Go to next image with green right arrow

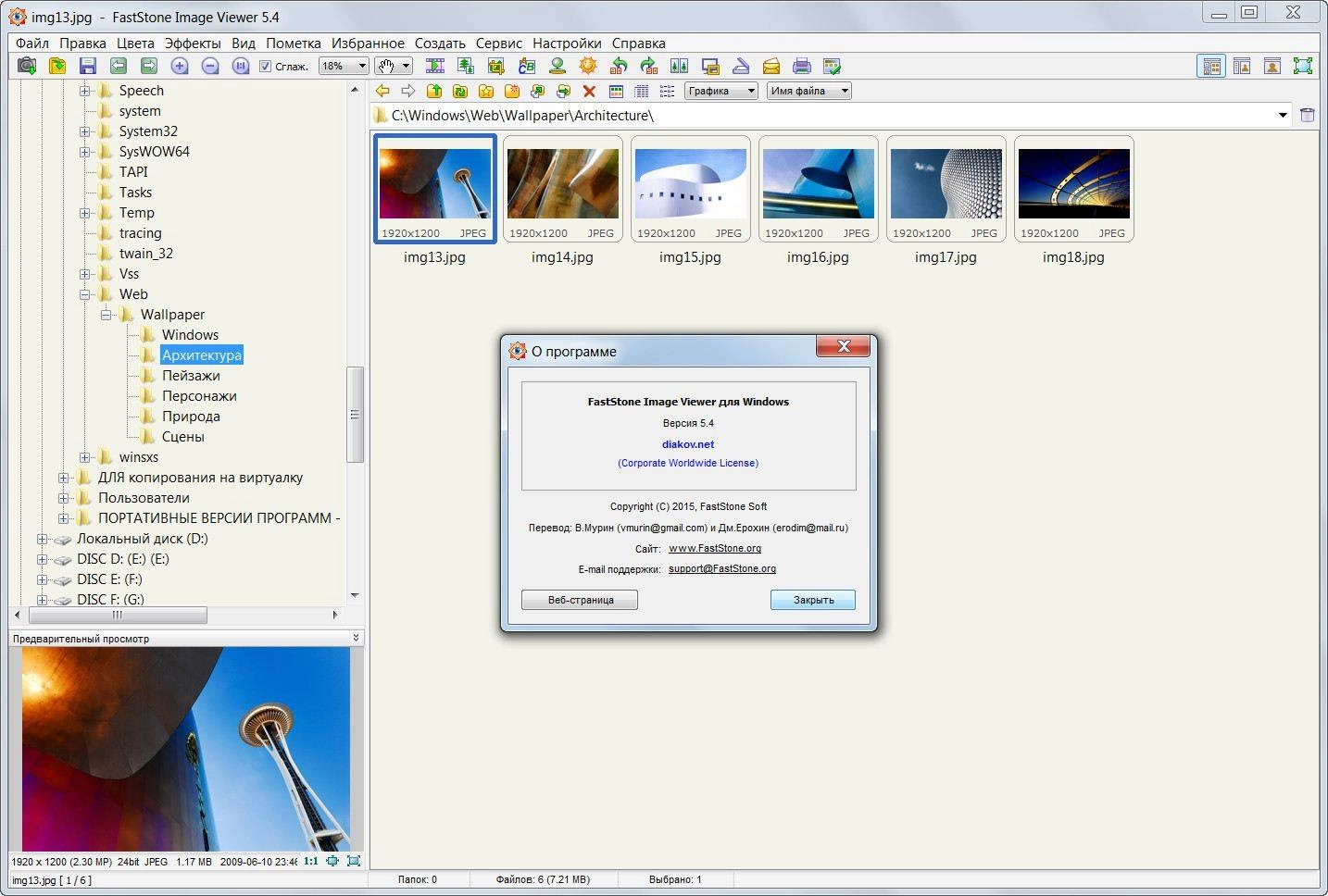pos(149,66)
